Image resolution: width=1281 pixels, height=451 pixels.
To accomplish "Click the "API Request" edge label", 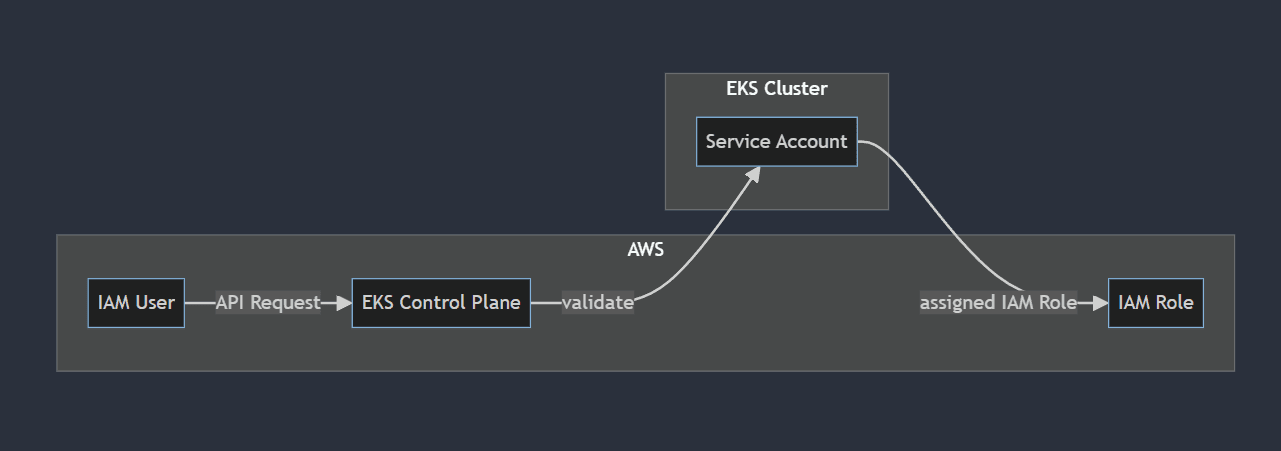I will click(268, 302).
